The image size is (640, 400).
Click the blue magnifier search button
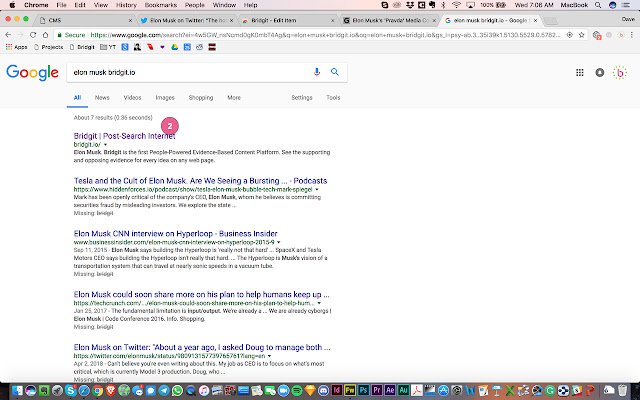pyautogui.click(x=335, y=72)
